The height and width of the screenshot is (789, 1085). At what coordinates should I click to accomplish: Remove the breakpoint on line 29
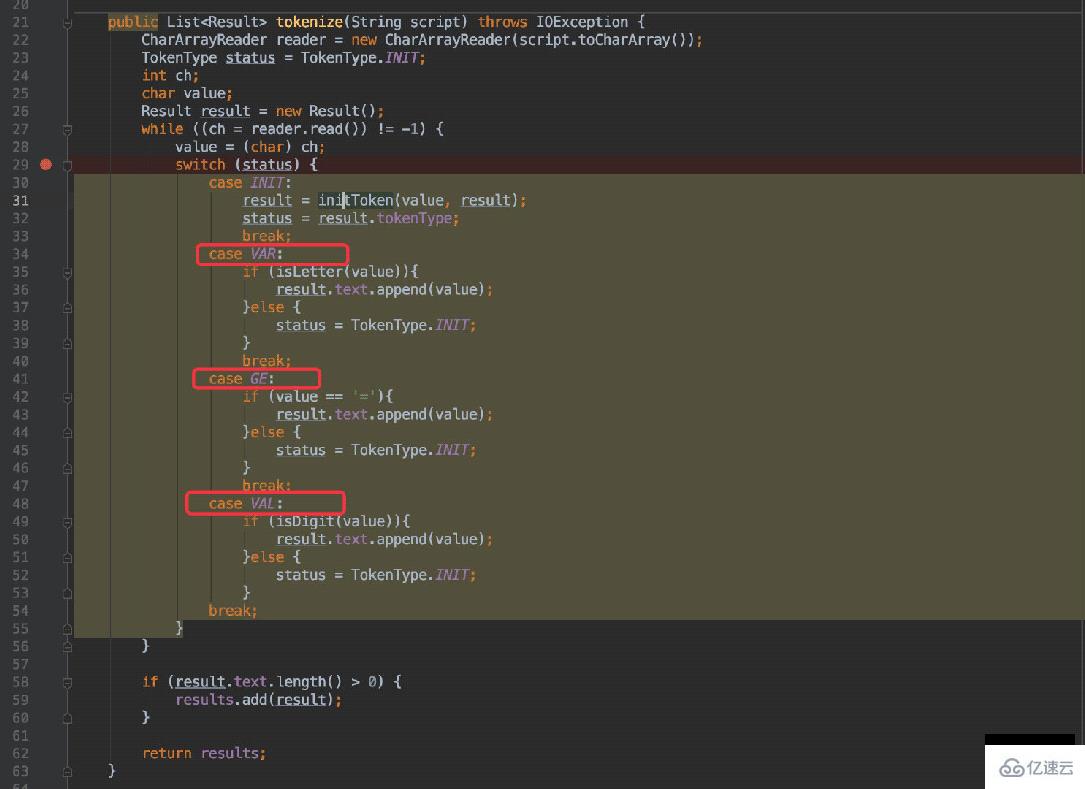(x=46, y=165)
